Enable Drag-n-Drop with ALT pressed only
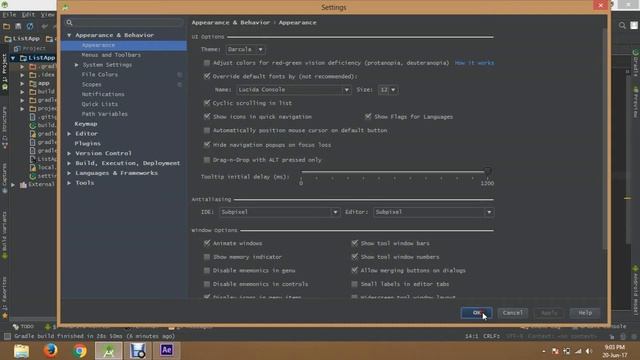Image resolution: width=640 pixels, height=360 pixels. coord(207,160)
